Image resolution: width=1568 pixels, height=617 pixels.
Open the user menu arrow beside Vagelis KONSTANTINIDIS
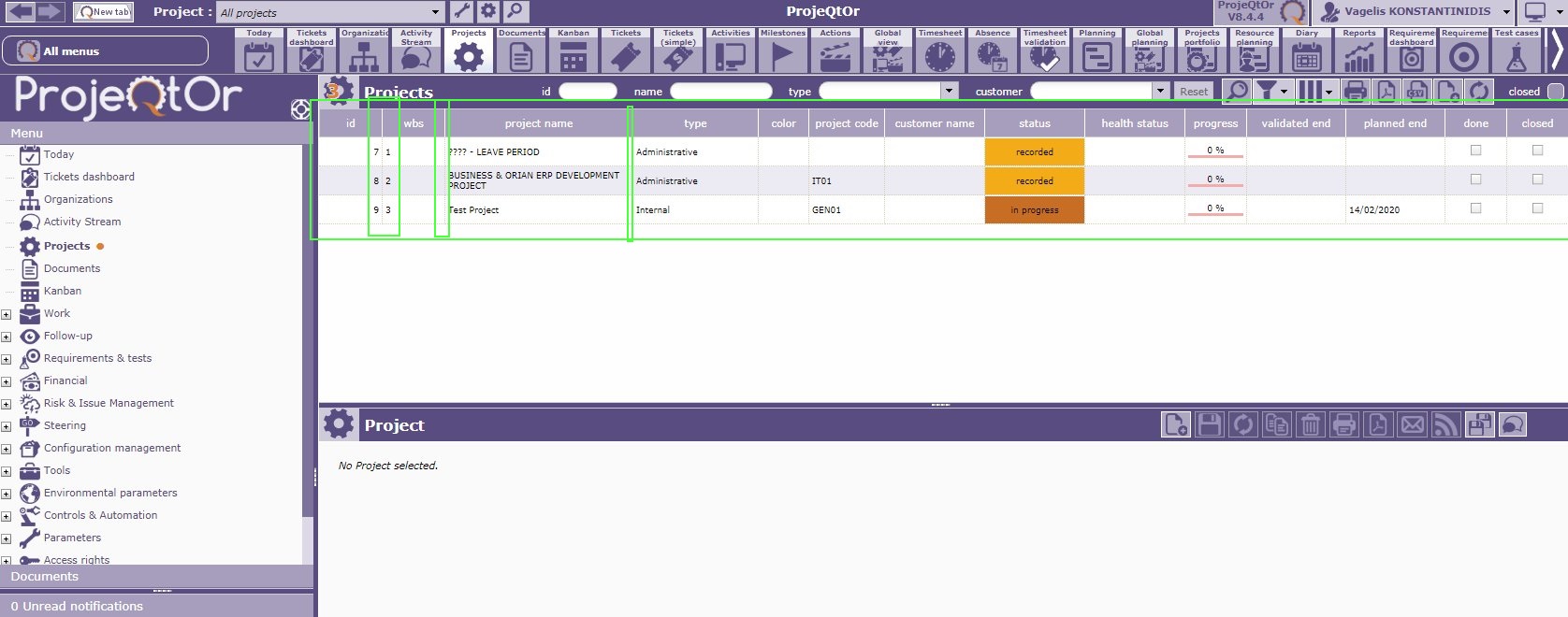[x=1505, y=12]
